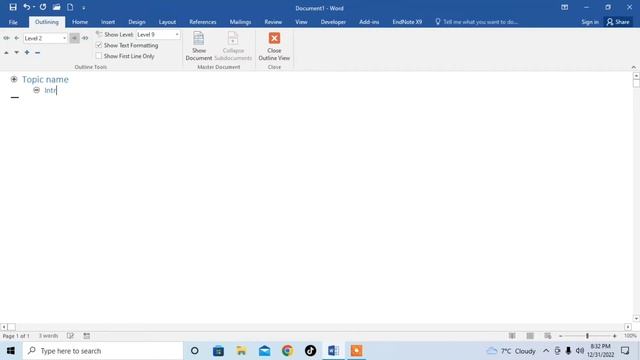
Task: Demote to body text double-arrow icon
Action: click(85, 38)
